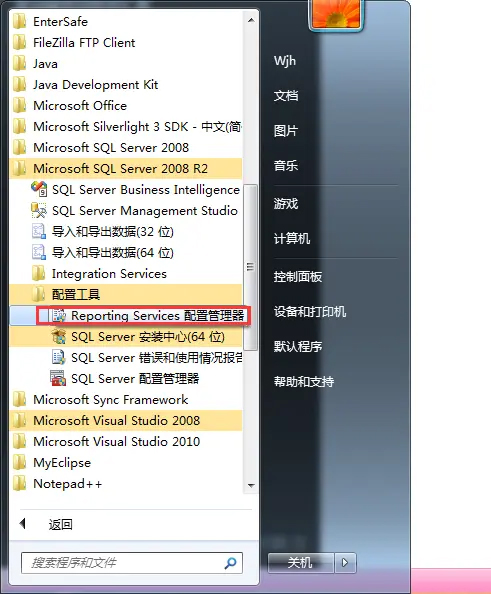Screen dimensions: 491x594
Task: Launch SQL Server Management Studio icon
Action: (x=39, y=210)
